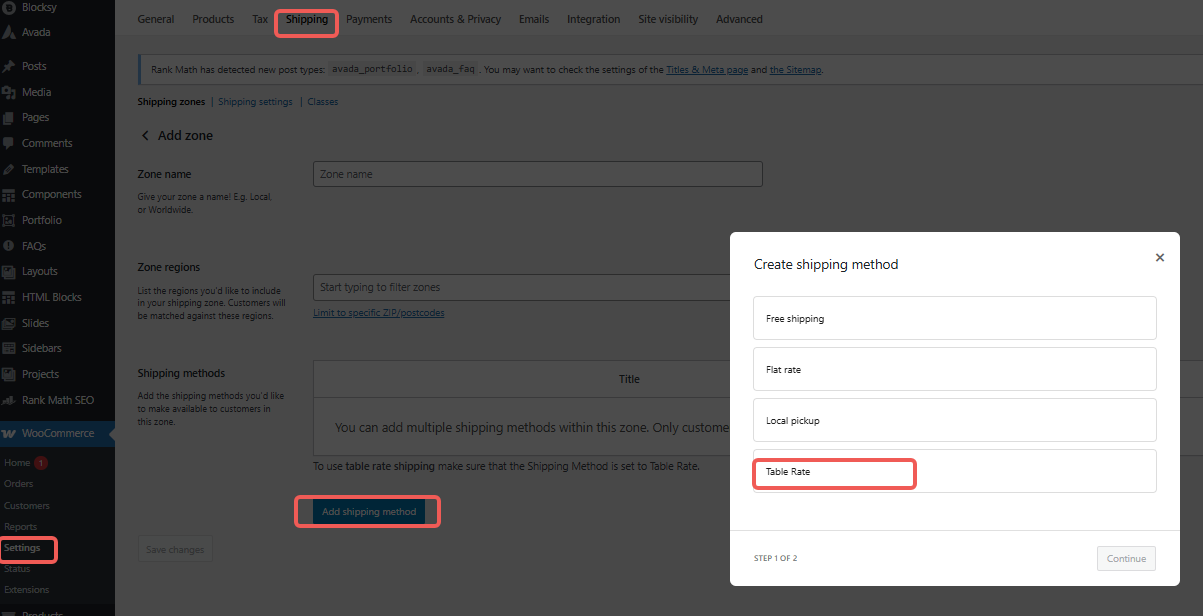The width and height of the screenshot is (1203, 616).
Task: Open the Classes sub-tab
Action: pos(322,101)
